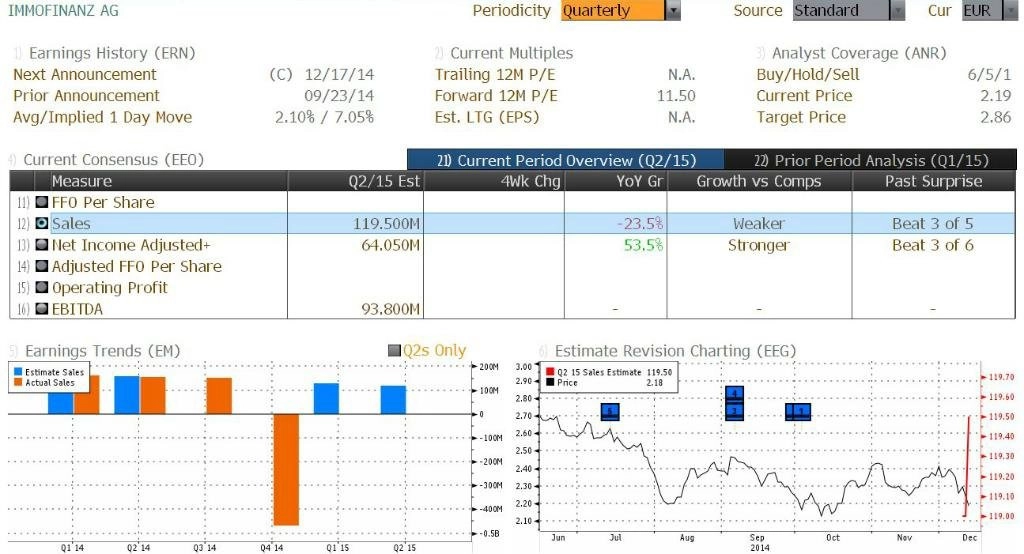The height and width of the screenshot is (554, 1024).
Task: Click the Measure column header
Action: click(169, 181)
